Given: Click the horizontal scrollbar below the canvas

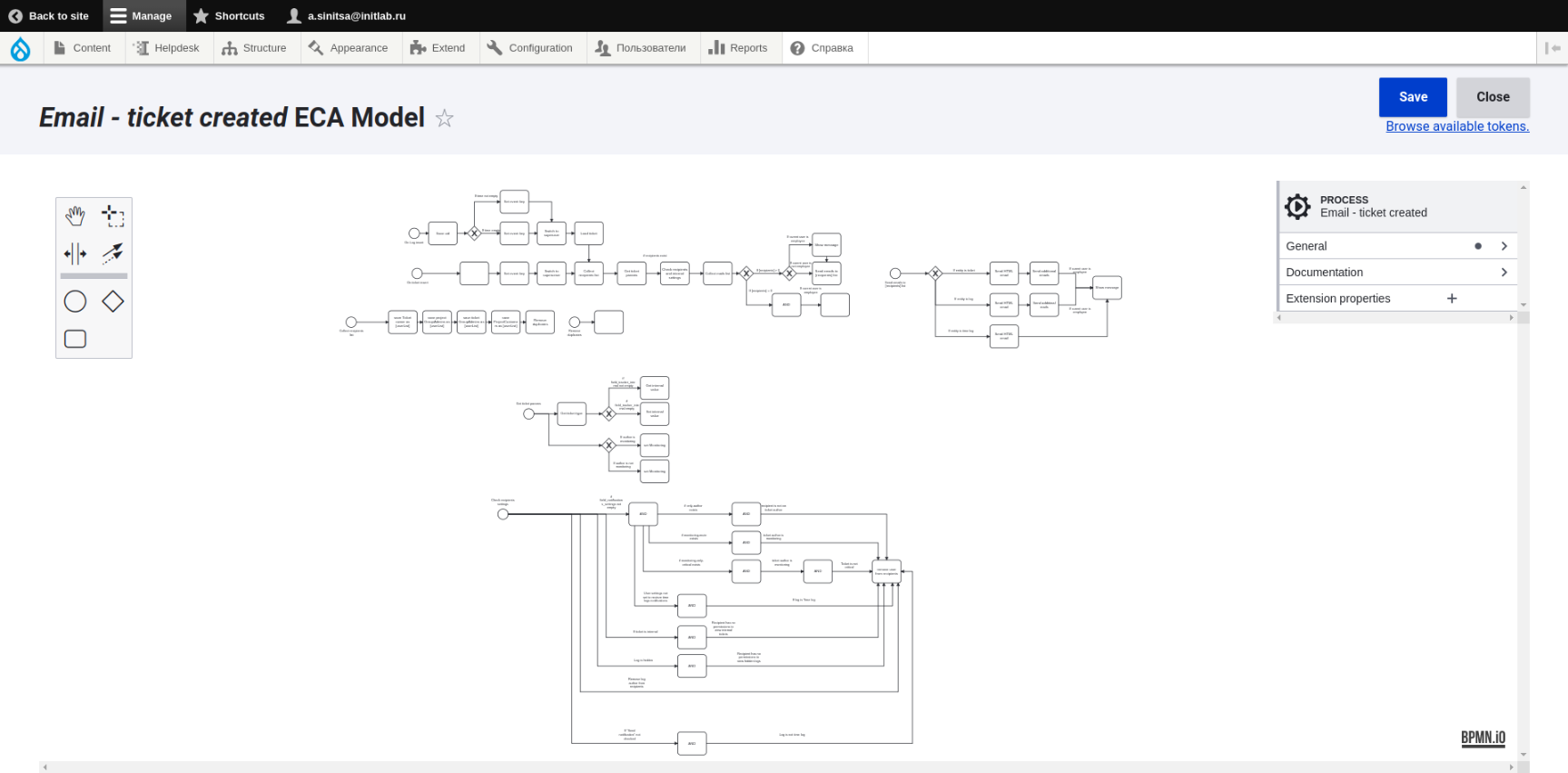Looking at the screenshot, I should pos(777,768).
